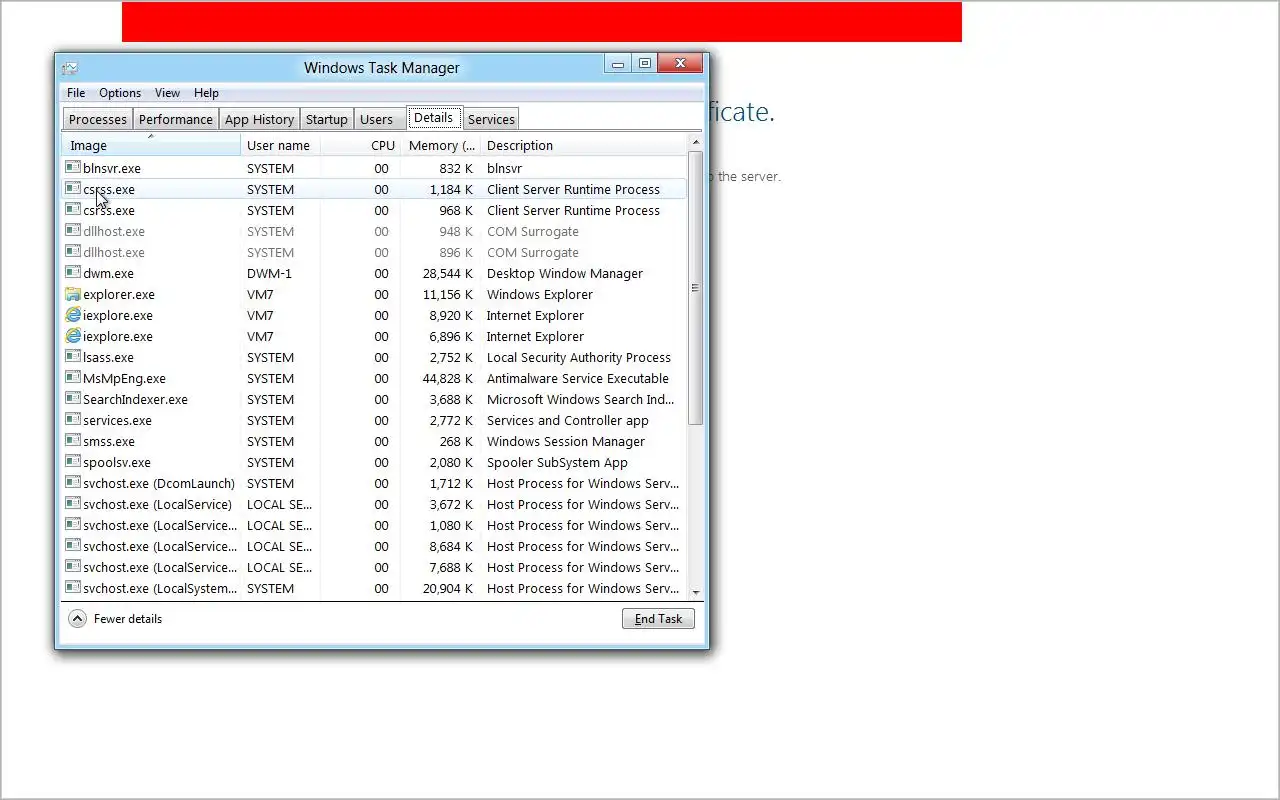
Task: Click the icon of iexplore.exe using 8,920 K
Action: [73, 315]
